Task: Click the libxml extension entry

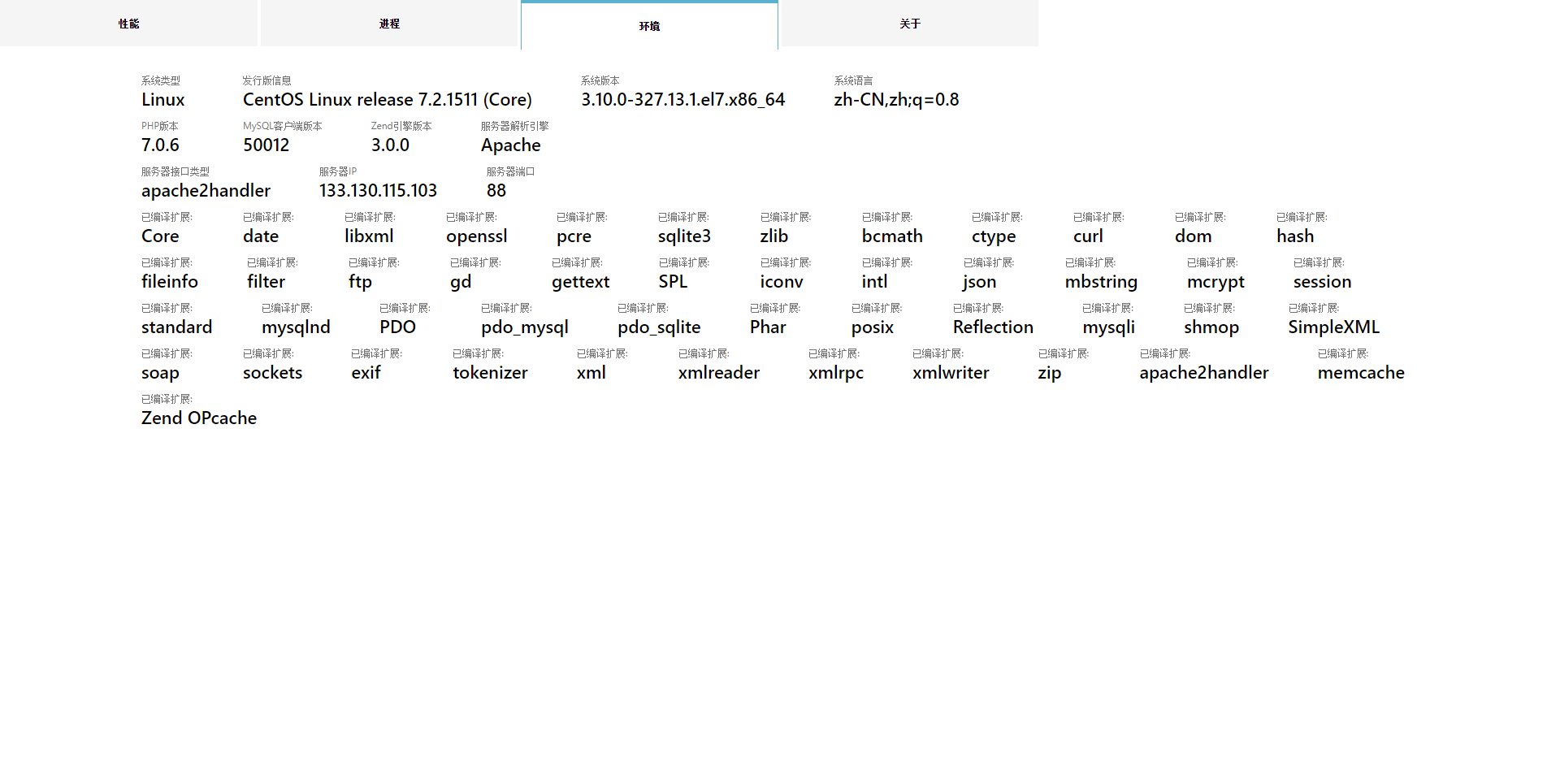Action: click(369, 236)
